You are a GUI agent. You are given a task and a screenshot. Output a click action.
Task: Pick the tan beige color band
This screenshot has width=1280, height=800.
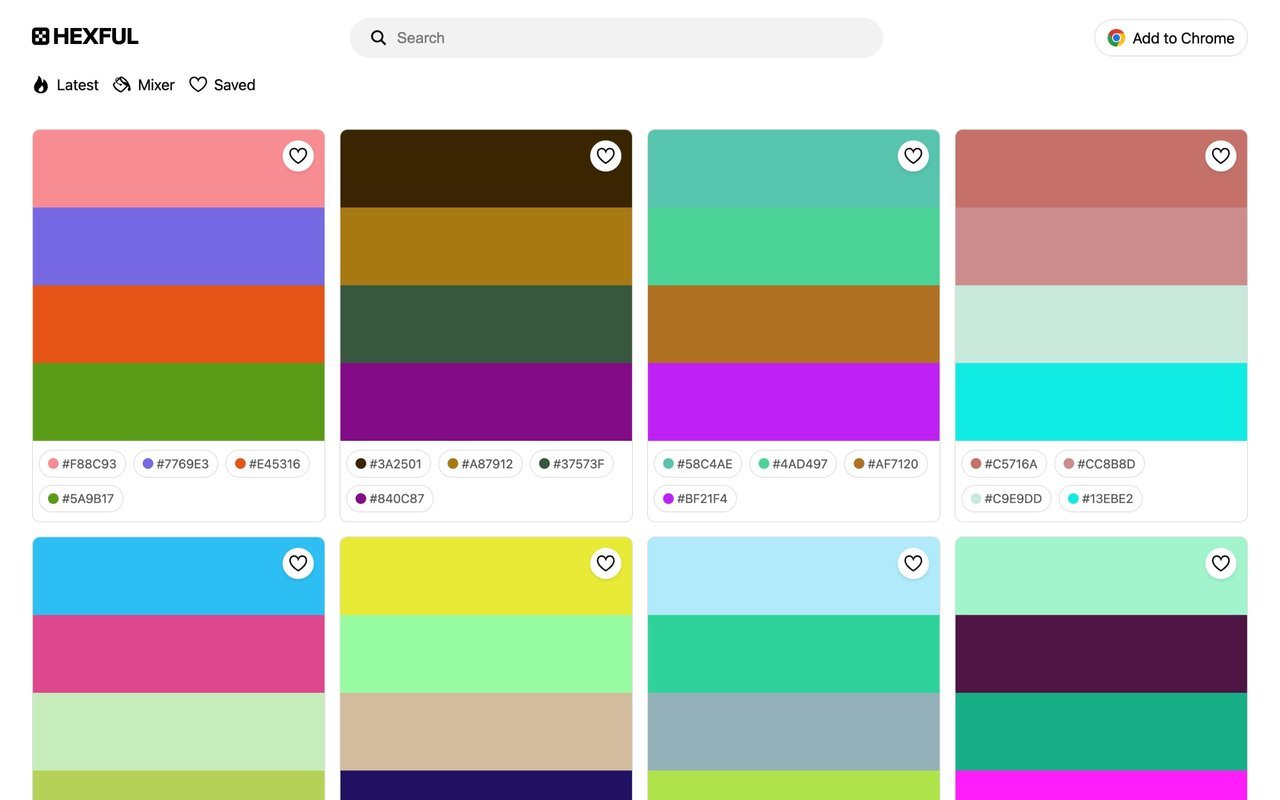486,732
